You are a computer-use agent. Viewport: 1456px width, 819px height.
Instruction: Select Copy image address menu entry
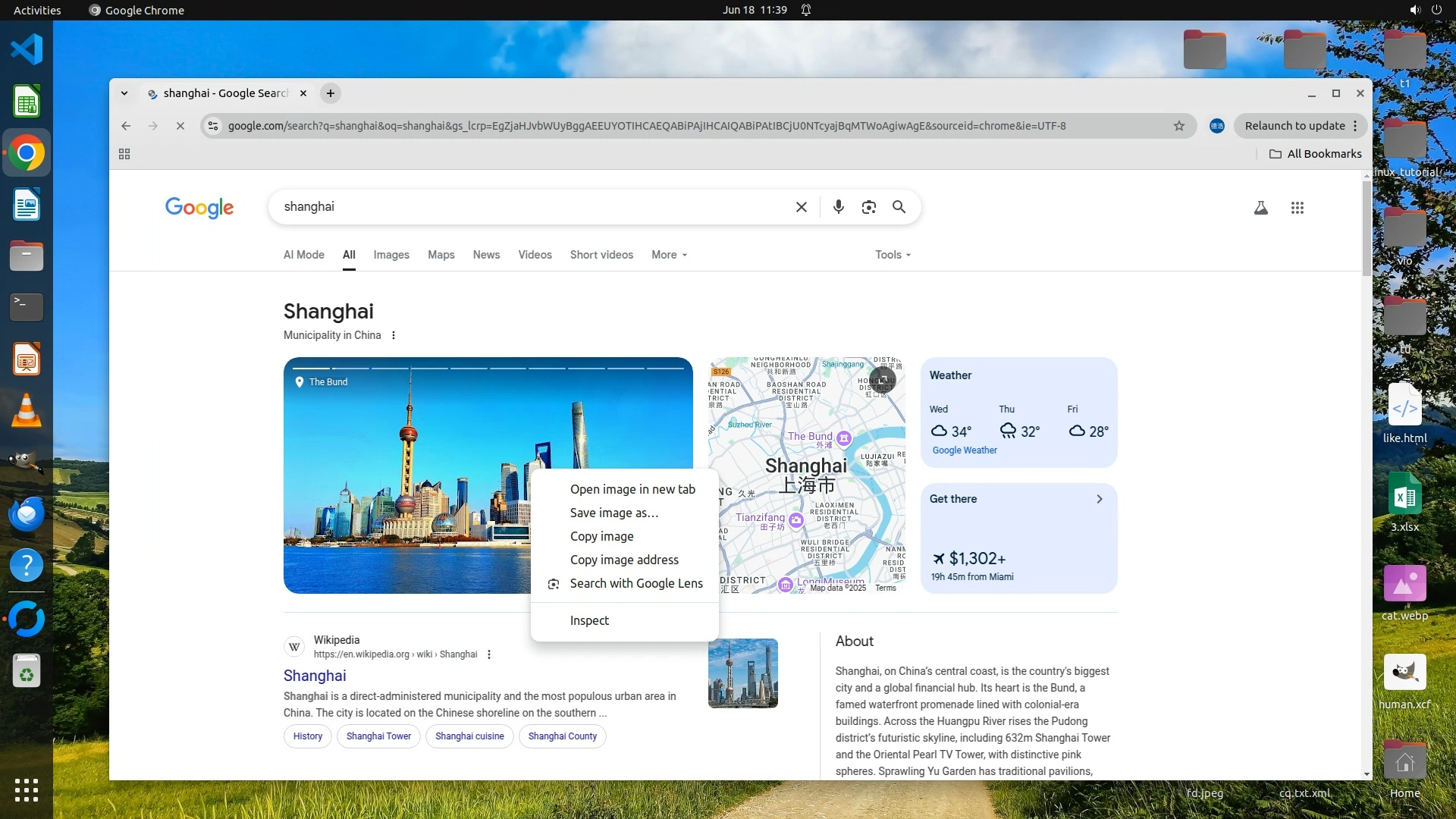[x=624, y=560]
